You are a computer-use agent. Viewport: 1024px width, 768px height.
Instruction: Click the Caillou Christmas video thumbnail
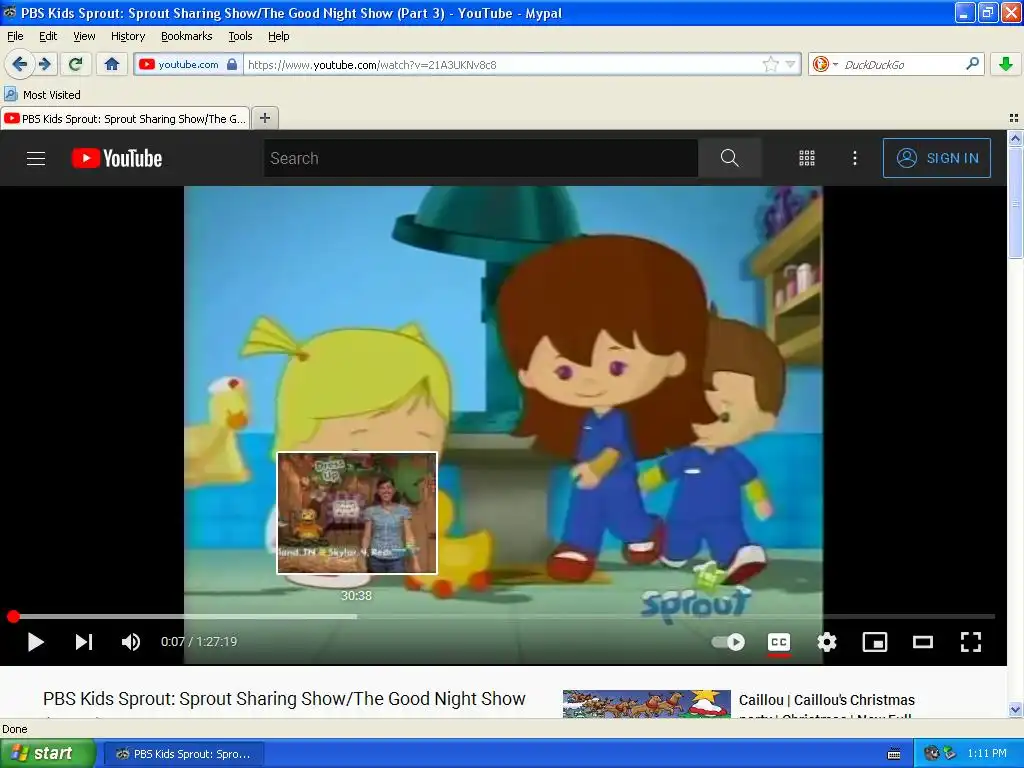(x=647, y=704)
